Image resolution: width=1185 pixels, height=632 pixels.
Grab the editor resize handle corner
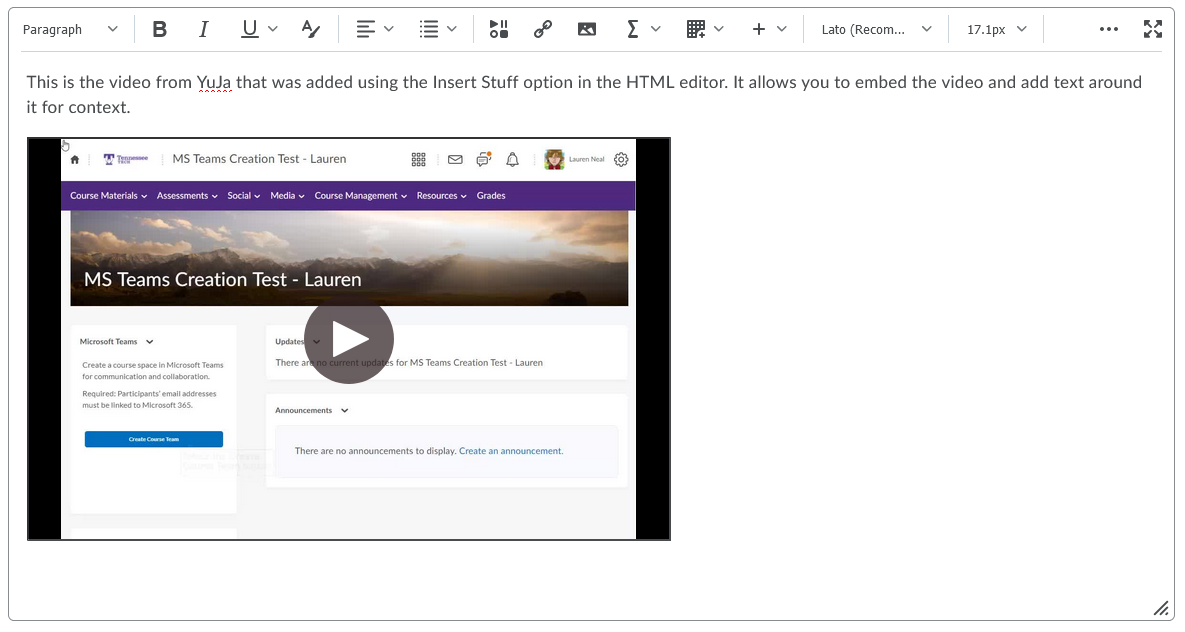pos(1160,608)
